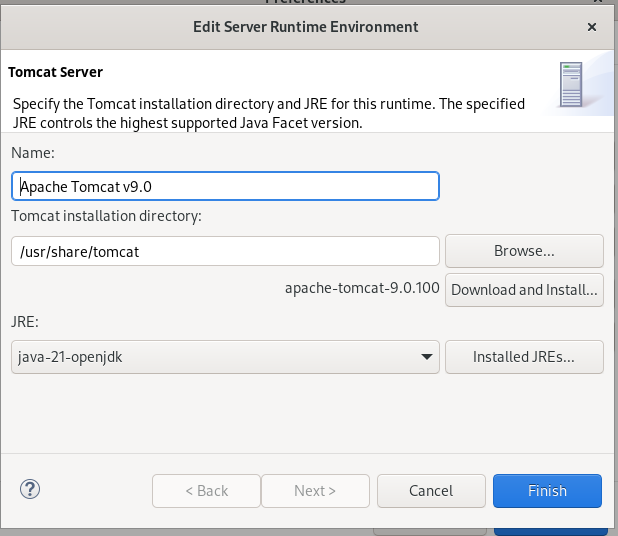This screenshot has height=536, width=618.
Task: Cancel the runtime environment edit
Action: [431, 491]
